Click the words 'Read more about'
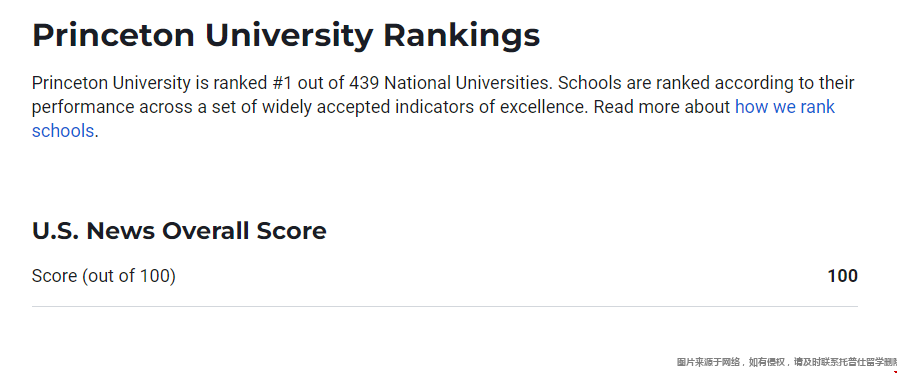Viewport: 897px width, 373px height. click(x=662, y=107)
